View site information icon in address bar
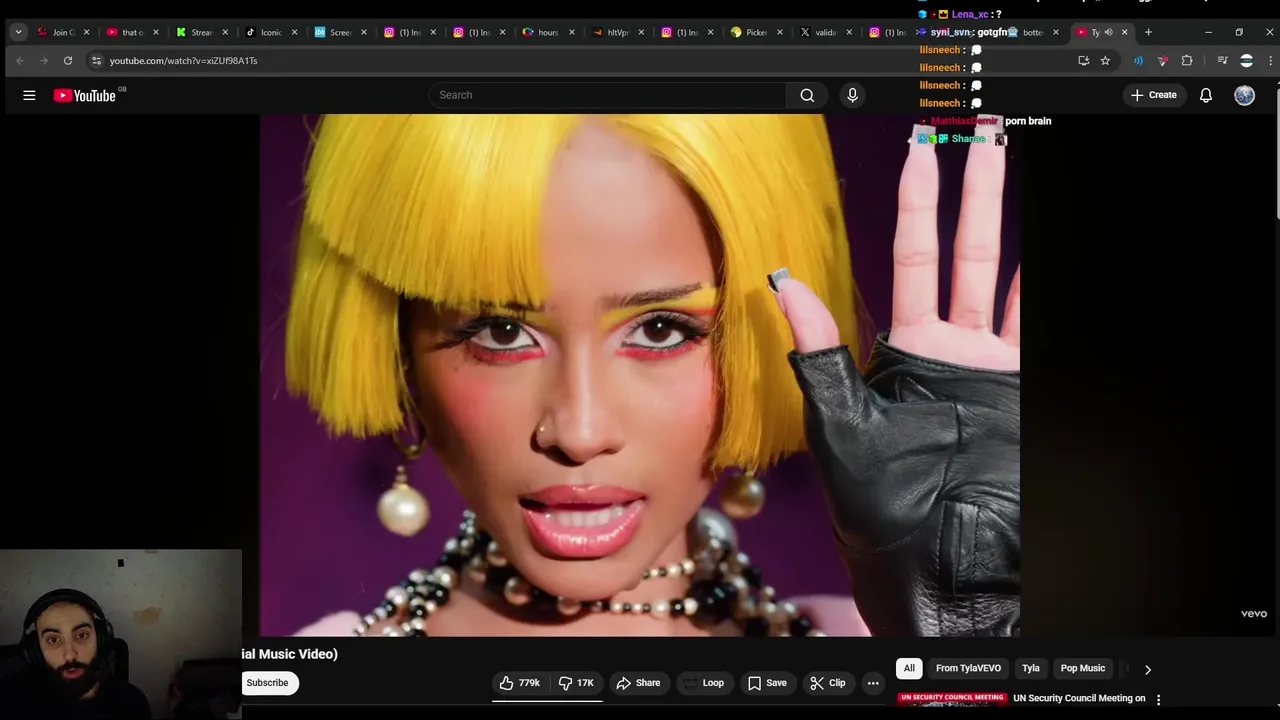Image resolution: width=1280 pixels, height=720 pixels. (x=96, y=61)
